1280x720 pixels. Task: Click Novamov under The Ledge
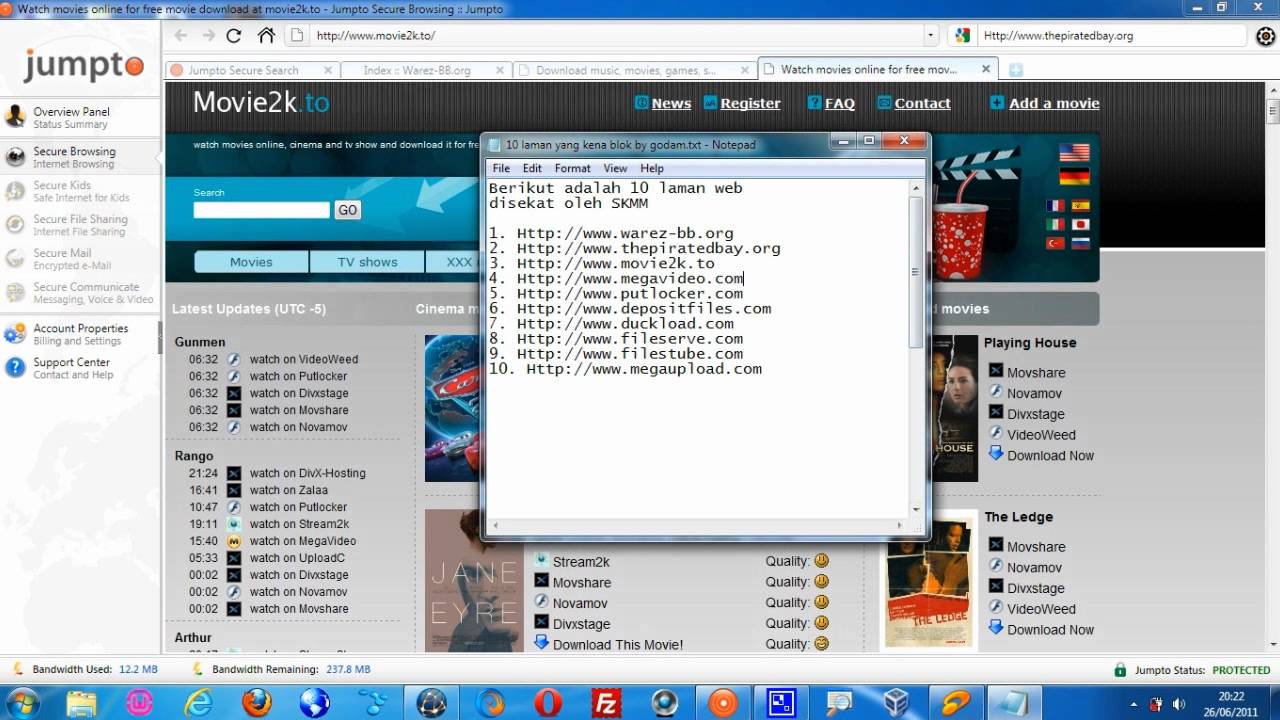(x=1034, y=568)
